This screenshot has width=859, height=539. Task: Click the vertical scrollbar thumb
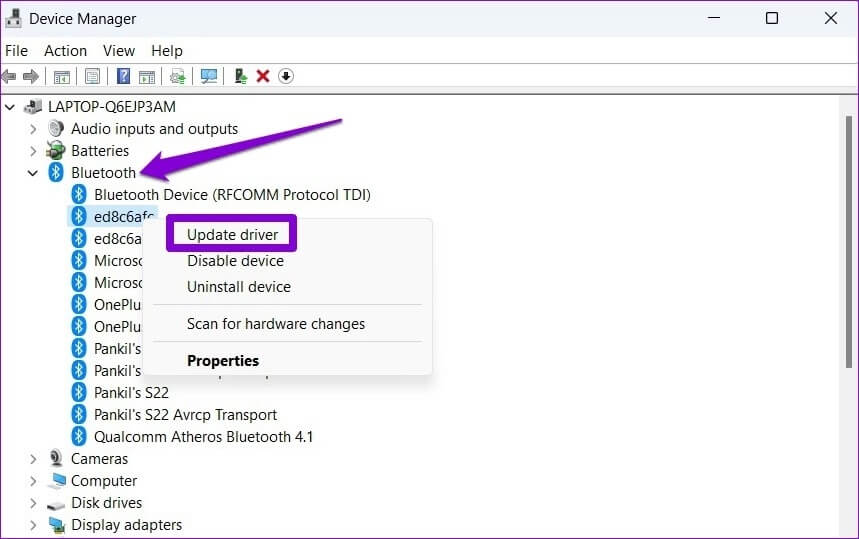click(x=849, y=241)
